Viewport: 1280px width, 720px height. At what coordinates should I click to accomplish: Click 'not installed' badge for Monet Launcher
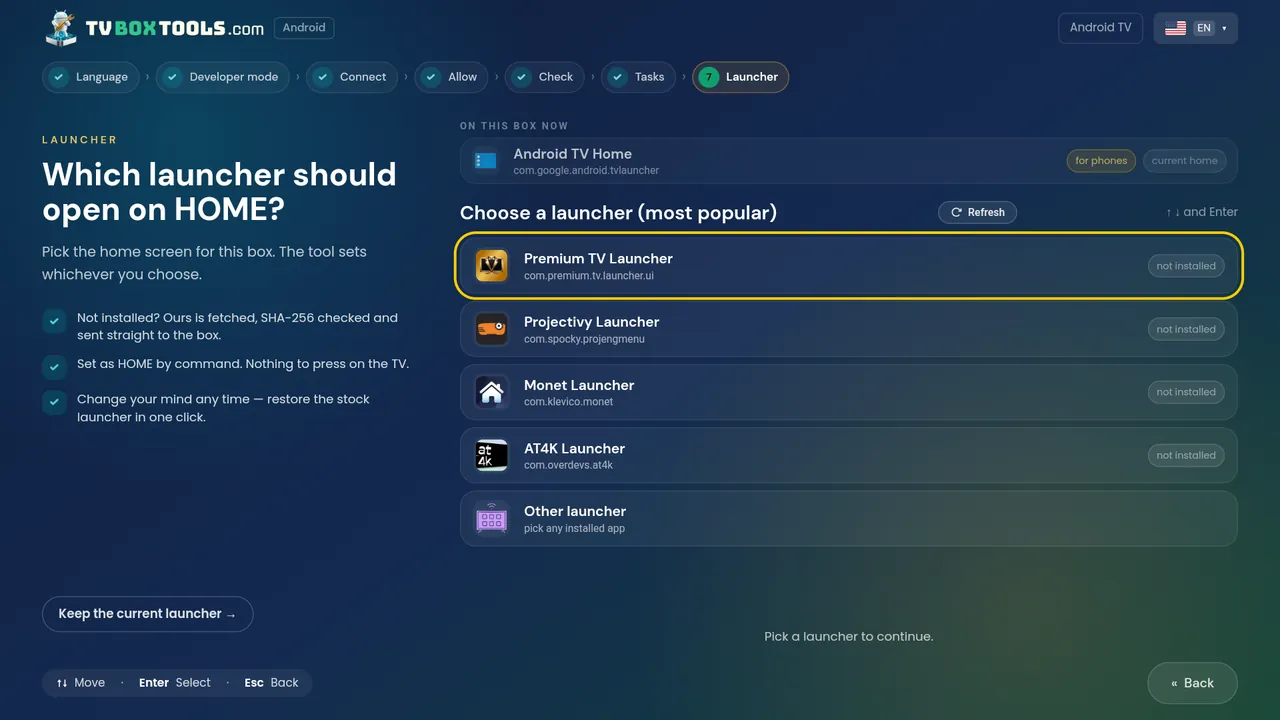coord(1186,392)
